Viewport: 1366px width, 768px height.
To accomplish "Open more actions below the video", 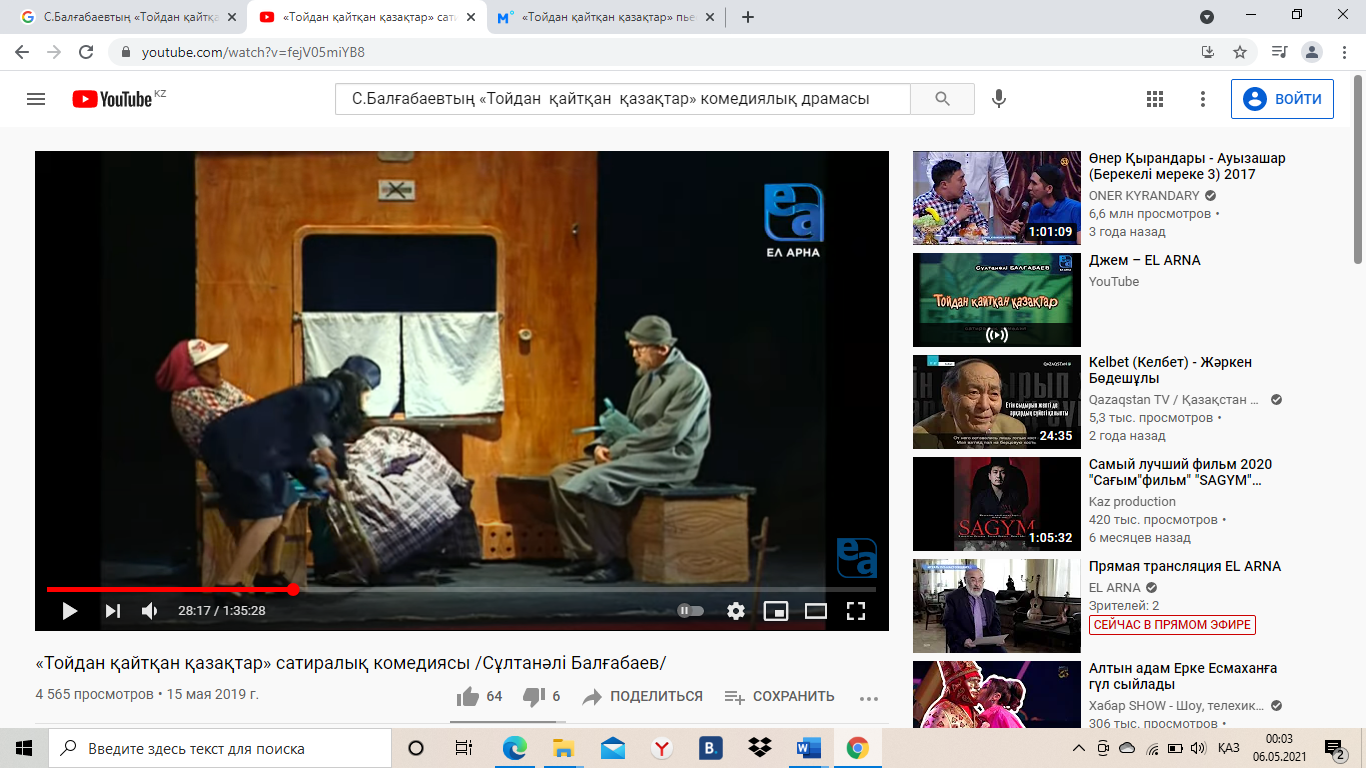I will pos(868,698).
